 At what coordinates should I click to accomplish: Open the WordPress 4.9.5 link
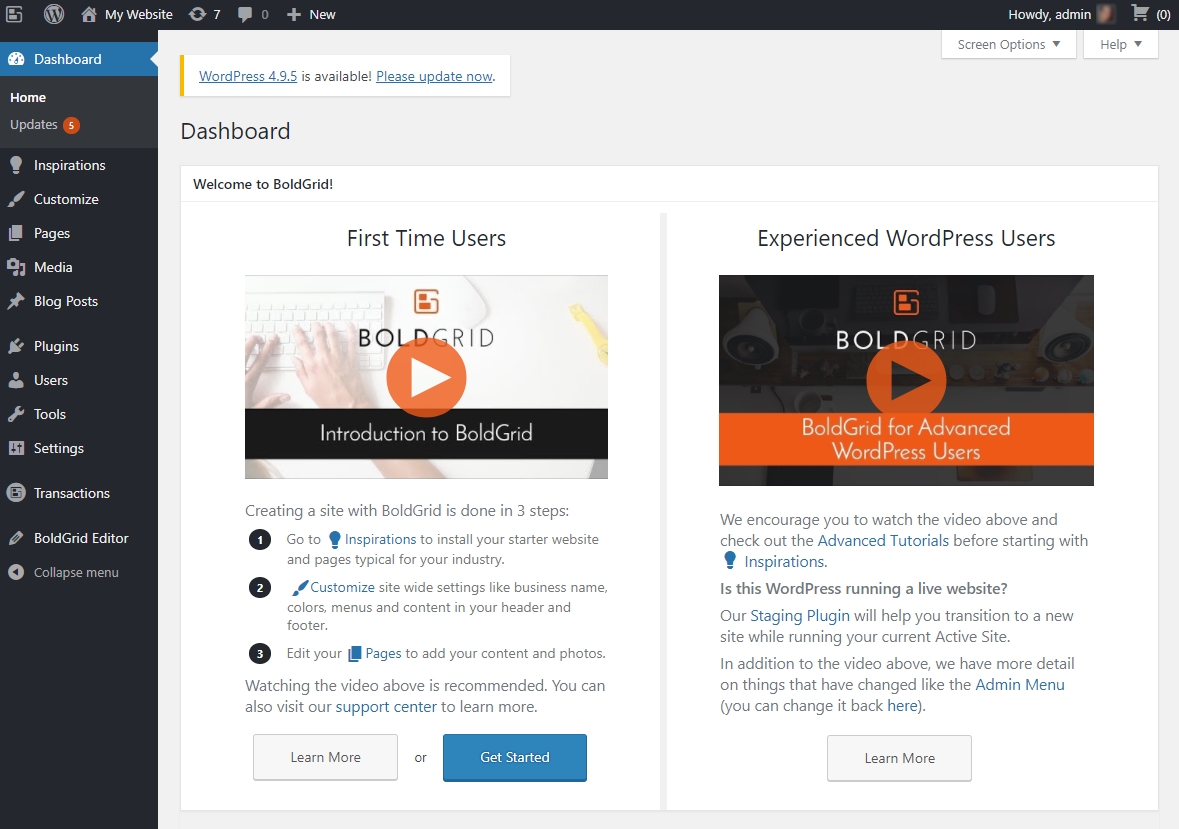click(248, 76)
